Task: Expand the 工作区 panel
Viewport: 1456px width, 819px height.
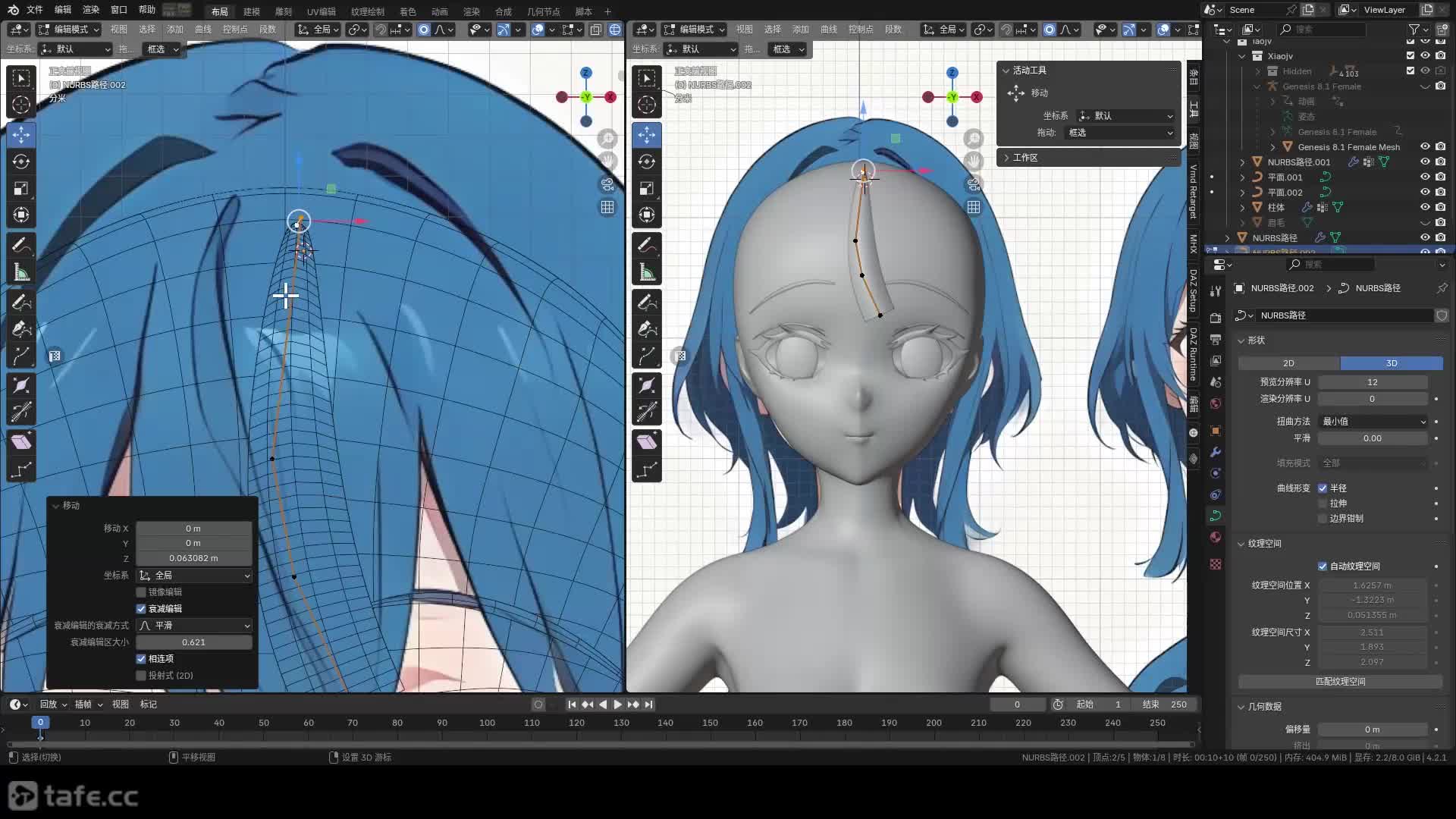Action: click(1025, 158)
